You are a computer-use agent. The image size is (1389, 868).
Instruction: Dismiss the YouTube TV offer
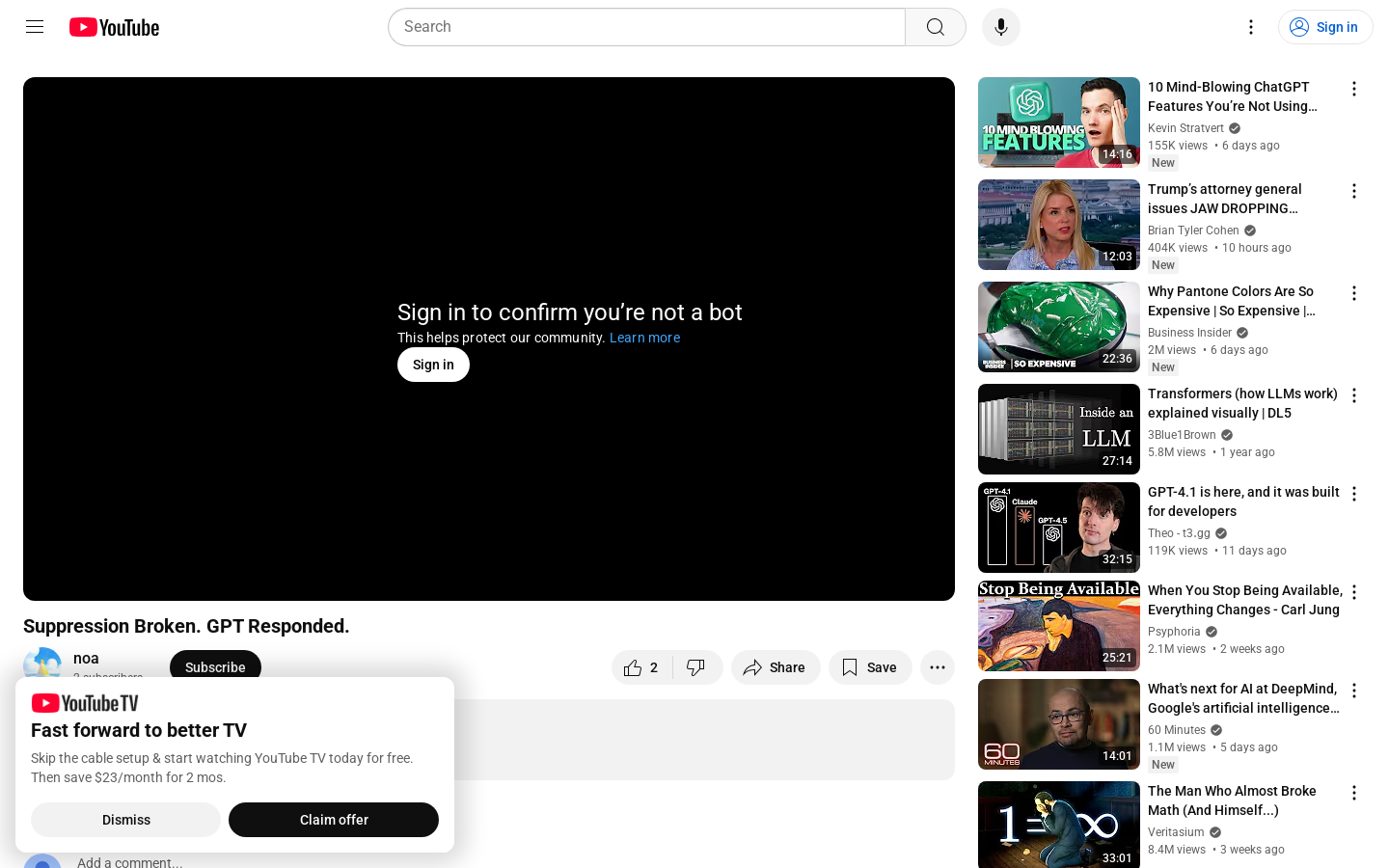tap(125, 820)
